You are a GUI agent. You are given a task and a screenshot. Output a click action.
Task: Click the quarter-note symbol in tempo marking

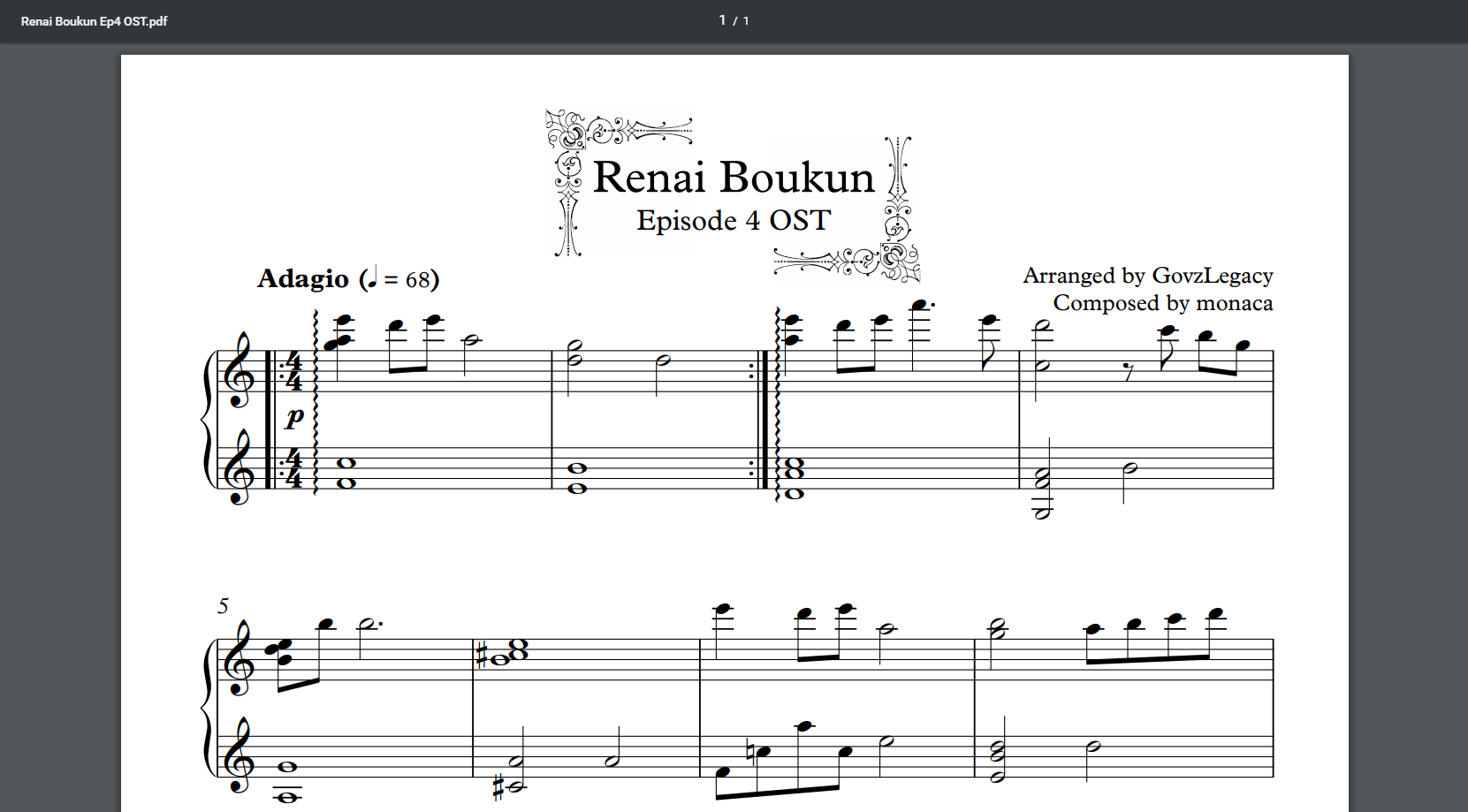pyautogui.click(x=371, y=279)
